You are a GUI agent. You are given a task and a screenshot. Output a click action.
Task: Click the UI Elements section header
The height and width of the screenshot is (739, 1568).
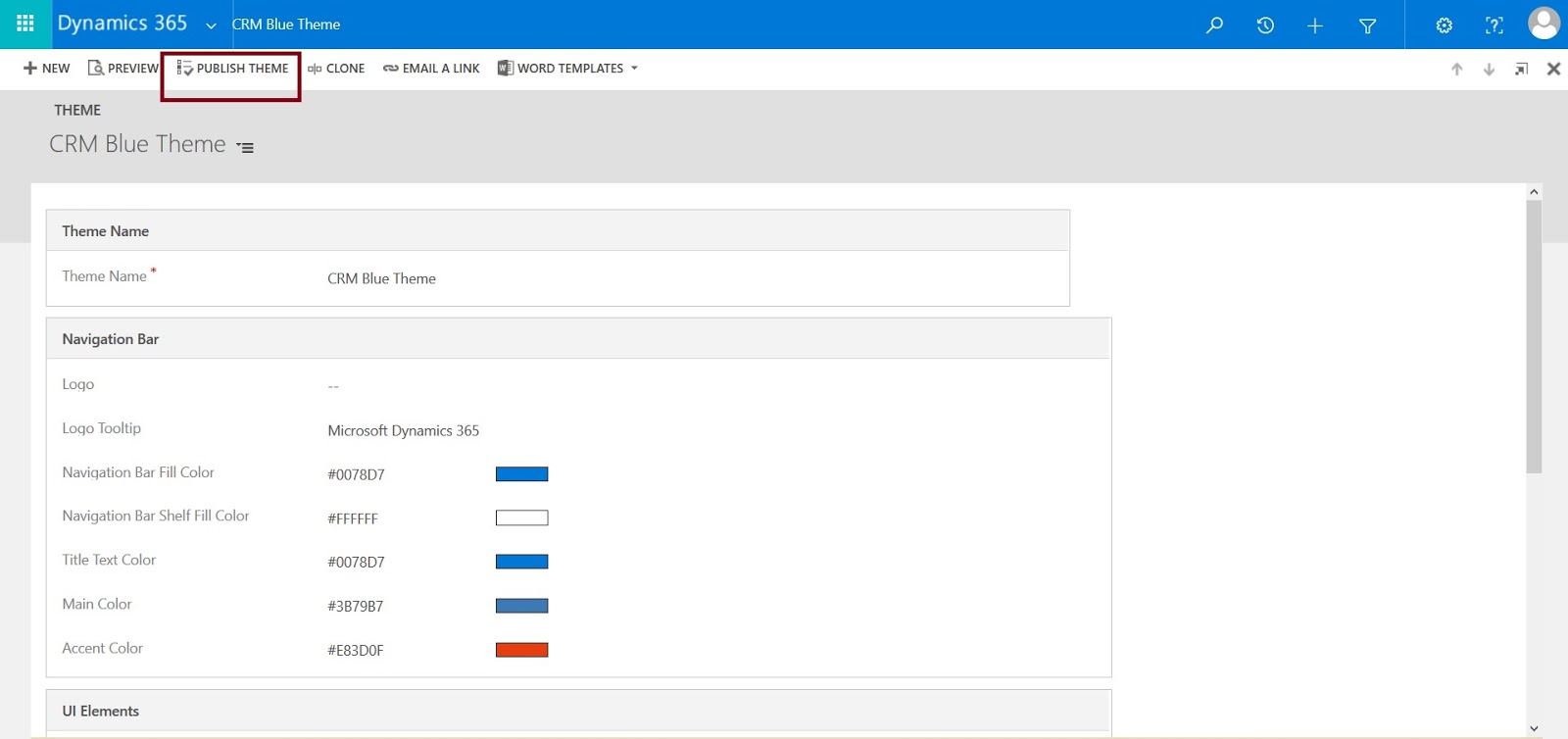coord(578,711)
